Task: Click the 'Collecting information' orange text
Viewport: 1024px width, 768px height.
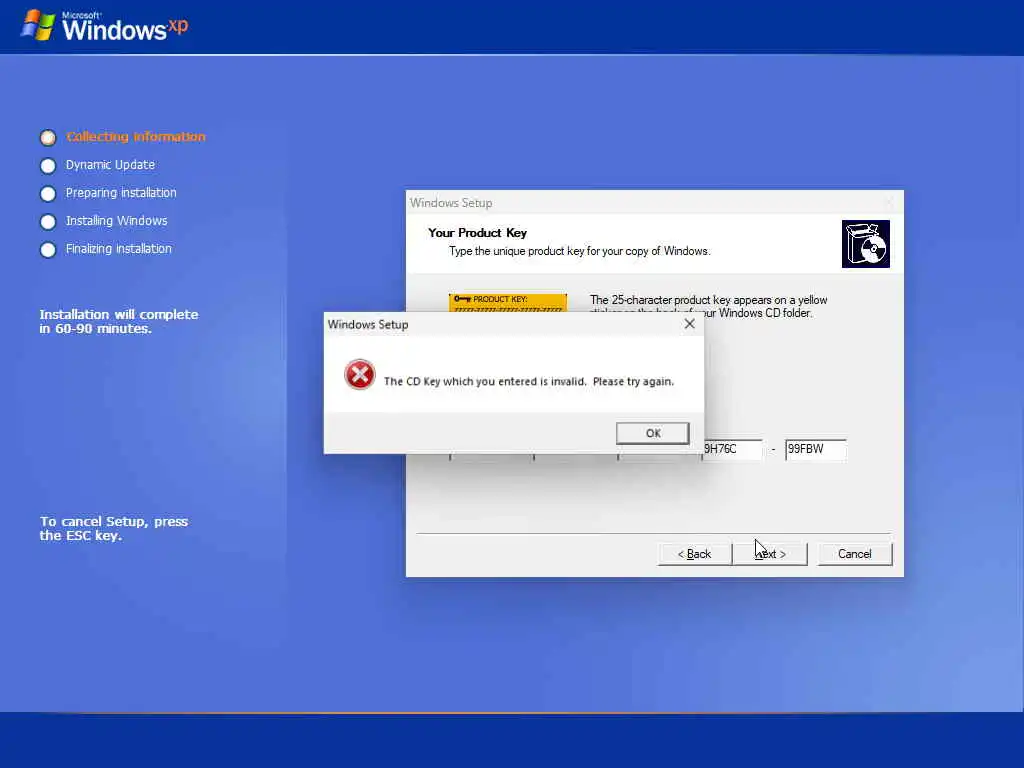Action: (x=136, y=136)
